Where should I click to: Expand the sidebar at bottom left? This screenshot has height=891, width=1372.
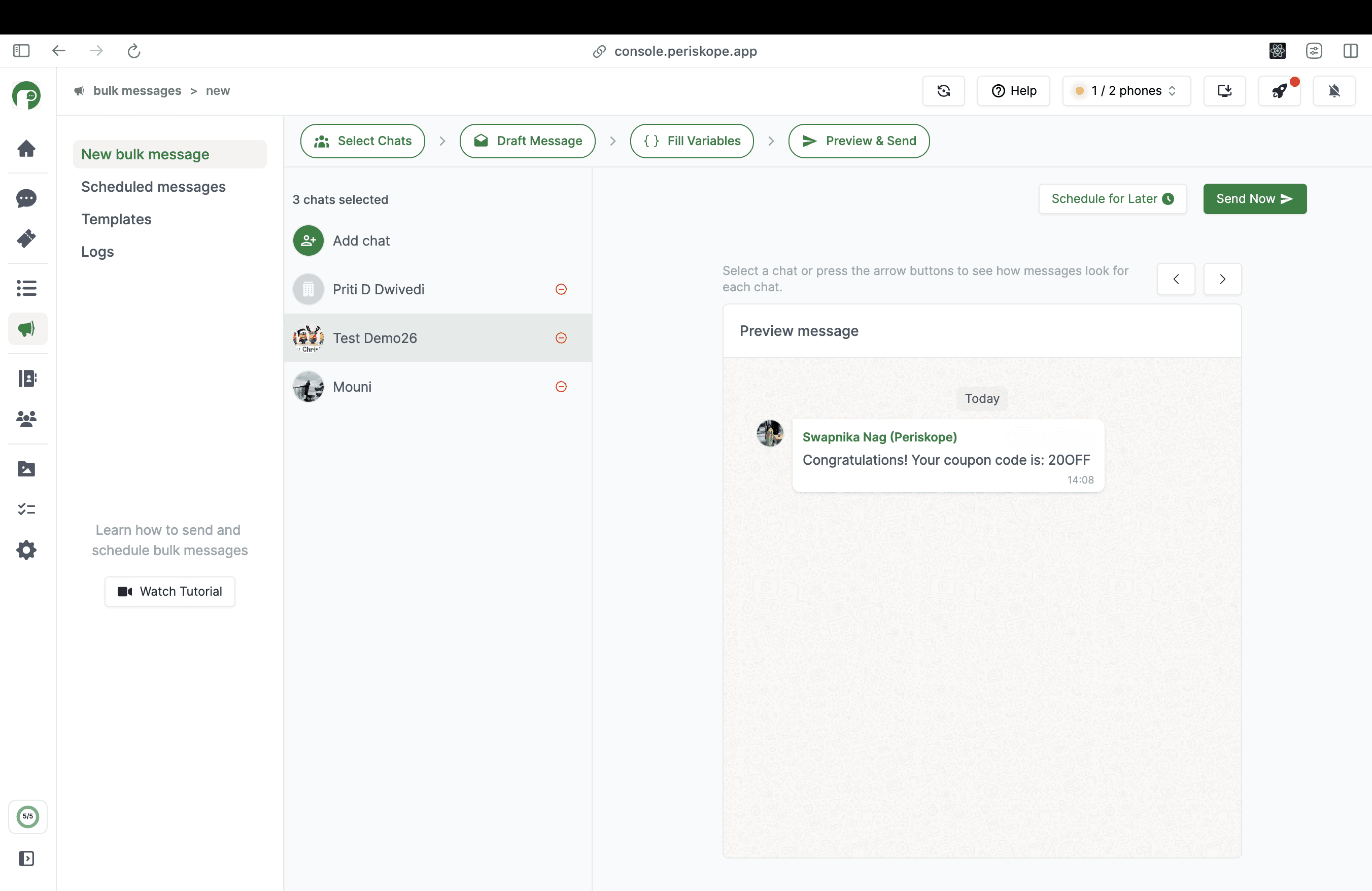pyautogui.click(x=26, y=859)
